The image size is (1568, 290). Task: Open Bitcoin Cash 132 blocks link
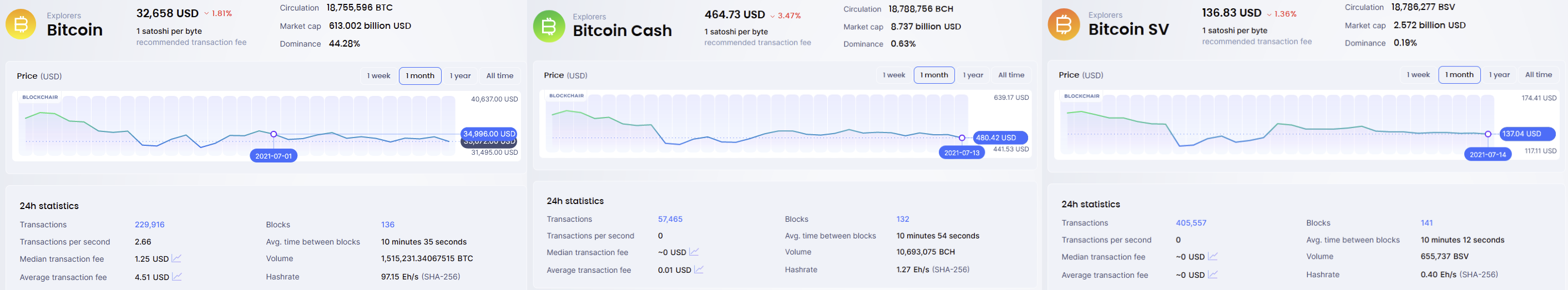[x=903, y=219]
